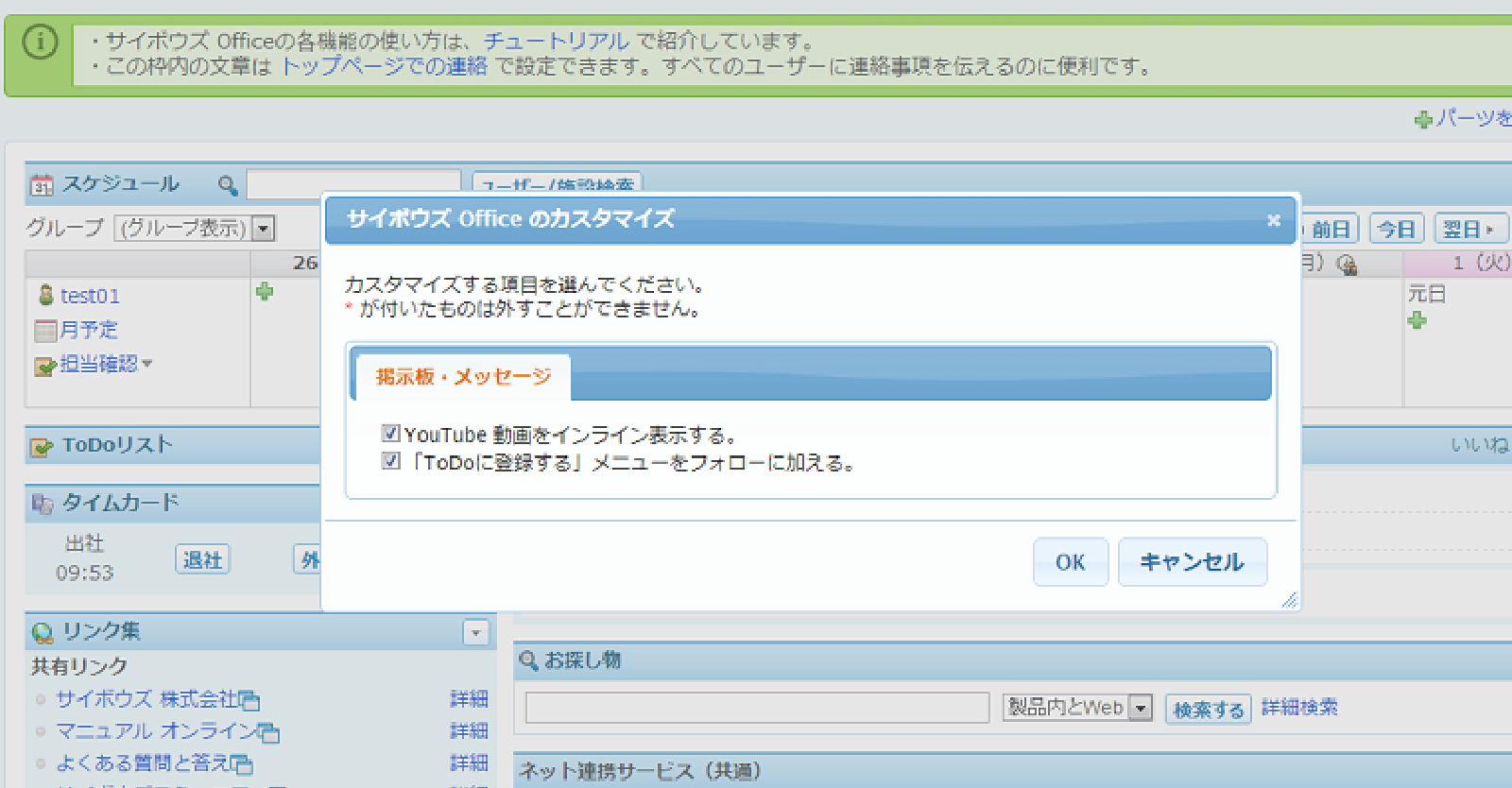Click the new-window icon after マニュアル オンライン
The height and width of the screenshot is (788, 1512).
[x=269, y=732]
